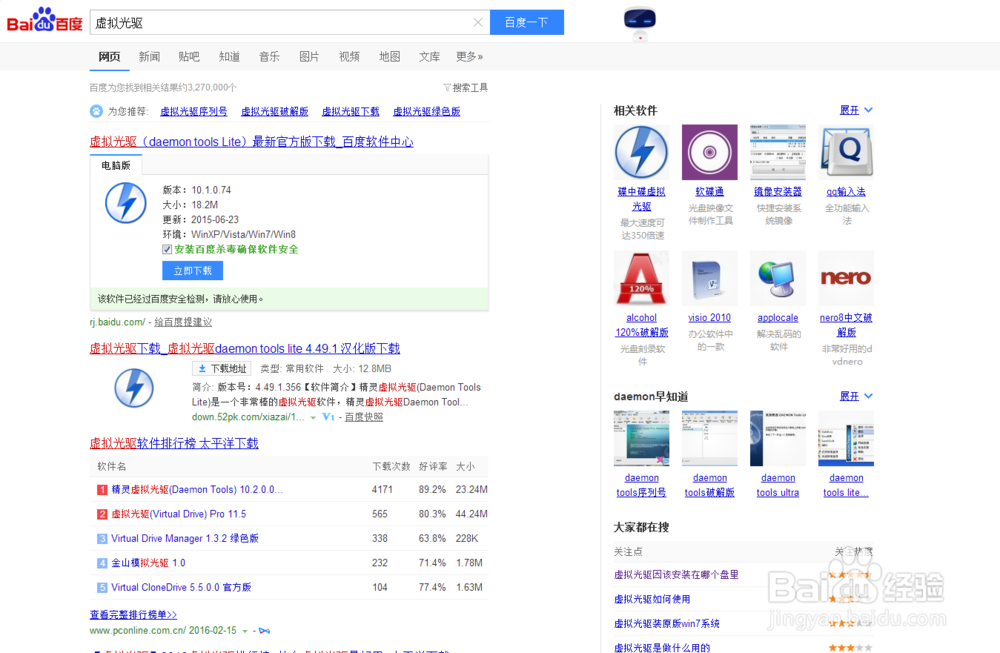Click the 百度一下 search button
1000x653 pixels.
click(x=527, y=22)
